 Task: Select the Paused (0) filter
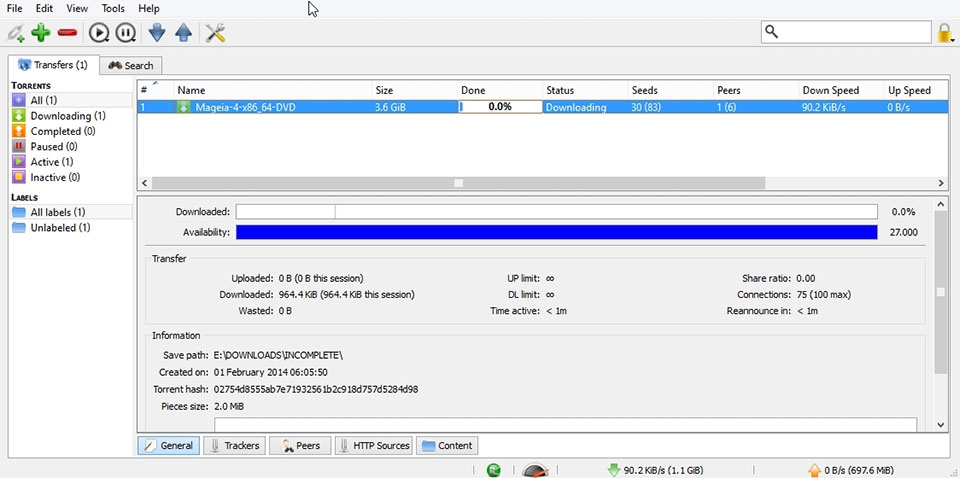[71, 146]
